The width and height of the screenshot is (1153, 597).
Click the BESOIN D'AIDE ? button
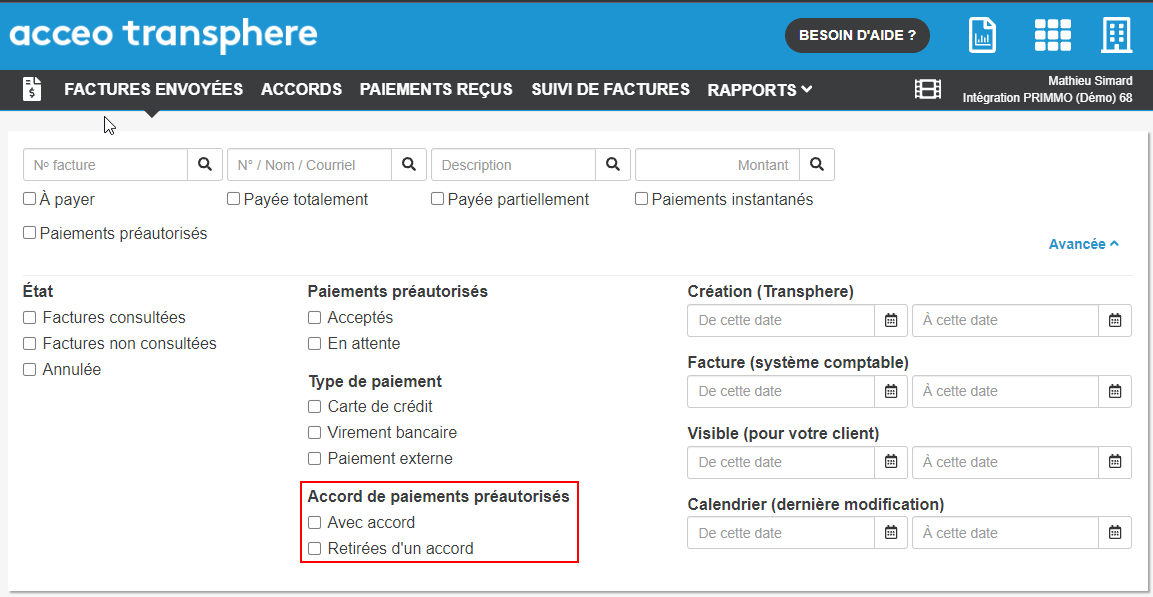coord(857,35)
